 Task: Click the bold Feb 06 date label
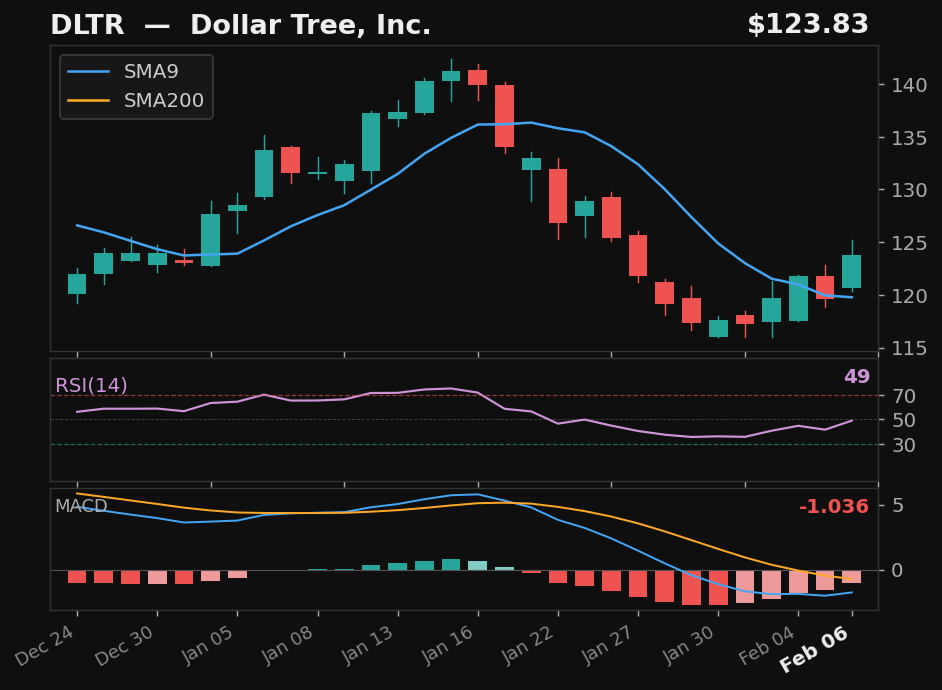click(815, 649)
